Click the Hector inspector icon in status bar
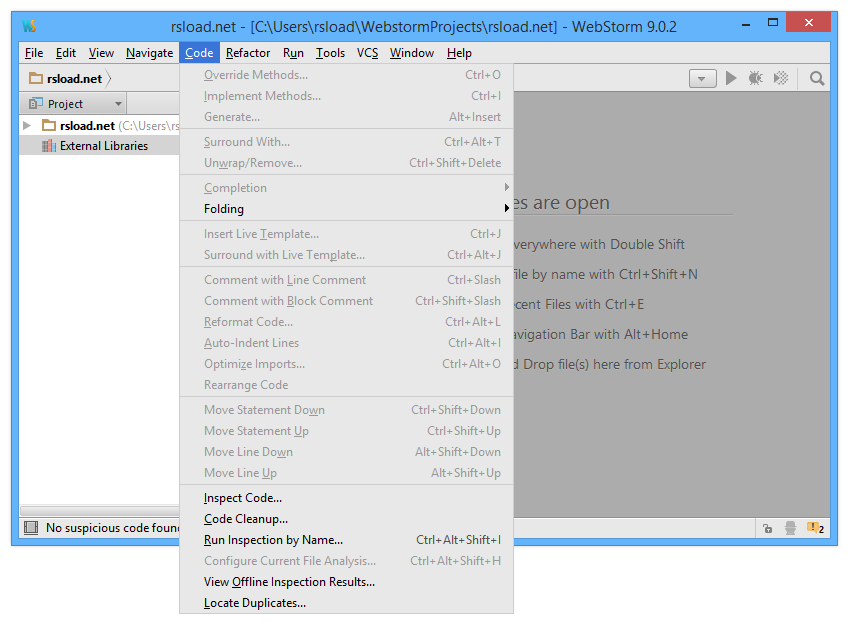 (791, 528)
